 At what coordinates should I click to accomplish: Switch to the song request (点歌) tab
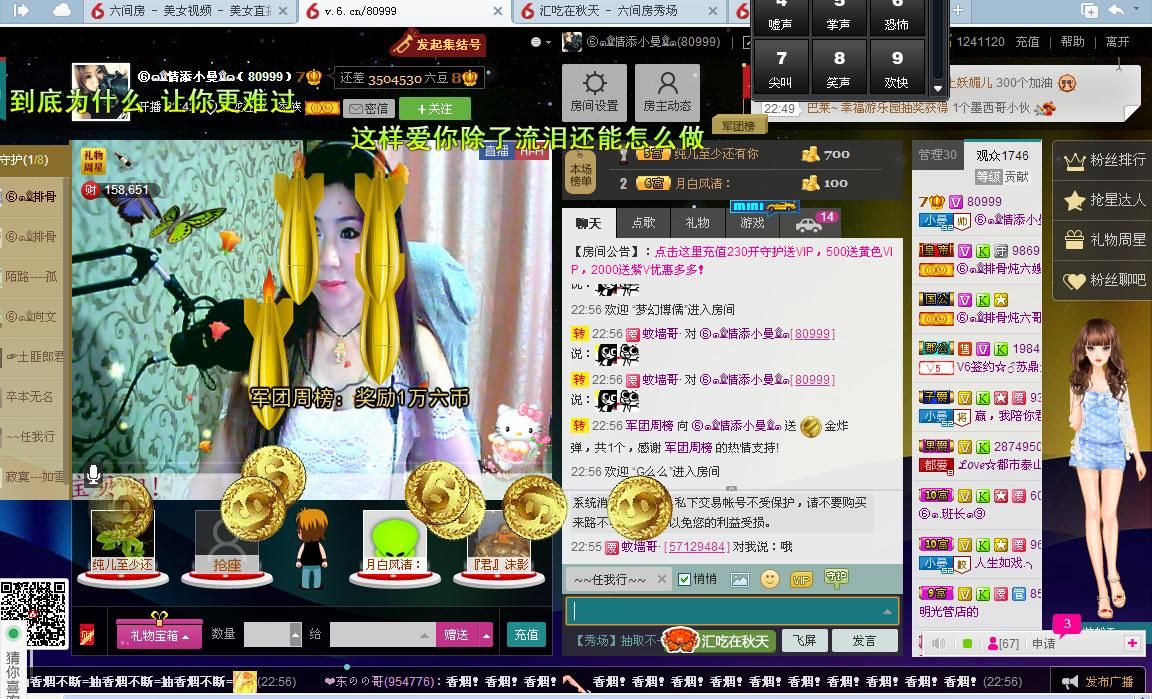tap(643, 223)
